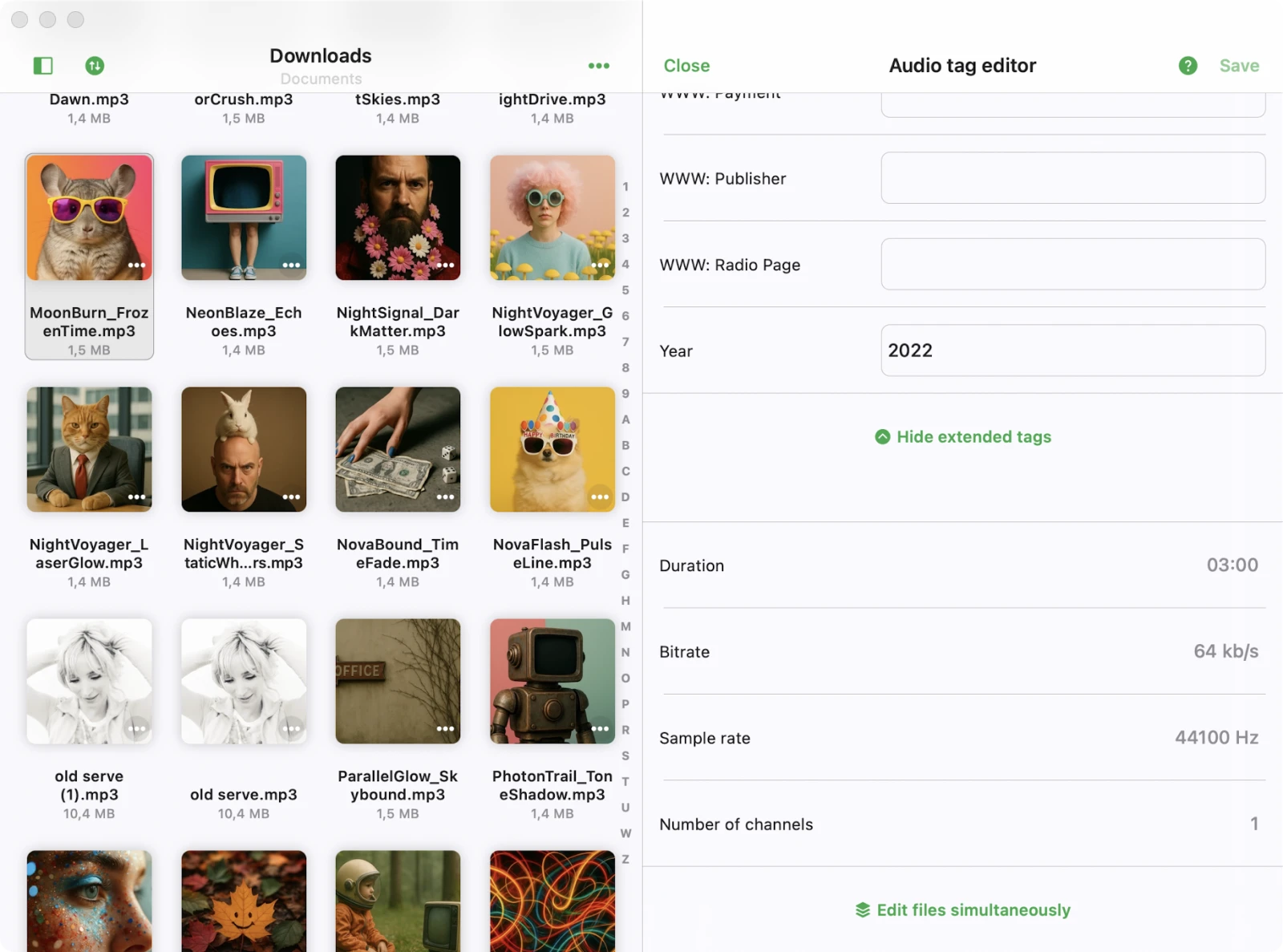The image size is (1283, 952).
Task: Click the WWW: Radio Page field
Action: coord(1073,265)
